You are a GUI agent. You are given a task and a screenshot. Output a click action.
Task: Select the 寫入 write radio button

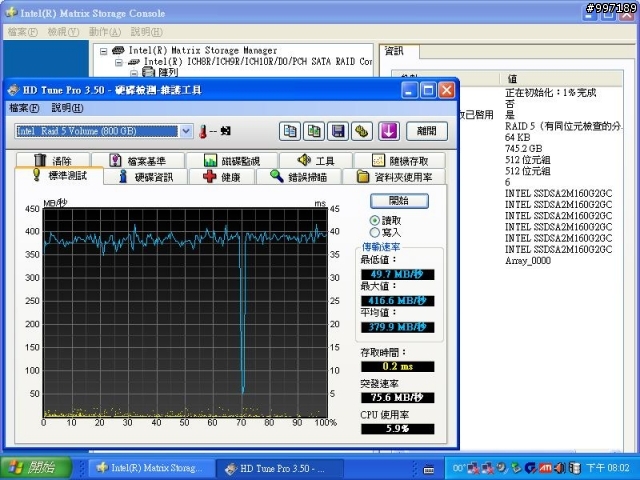pyautogui.click(x=374, y=233)
